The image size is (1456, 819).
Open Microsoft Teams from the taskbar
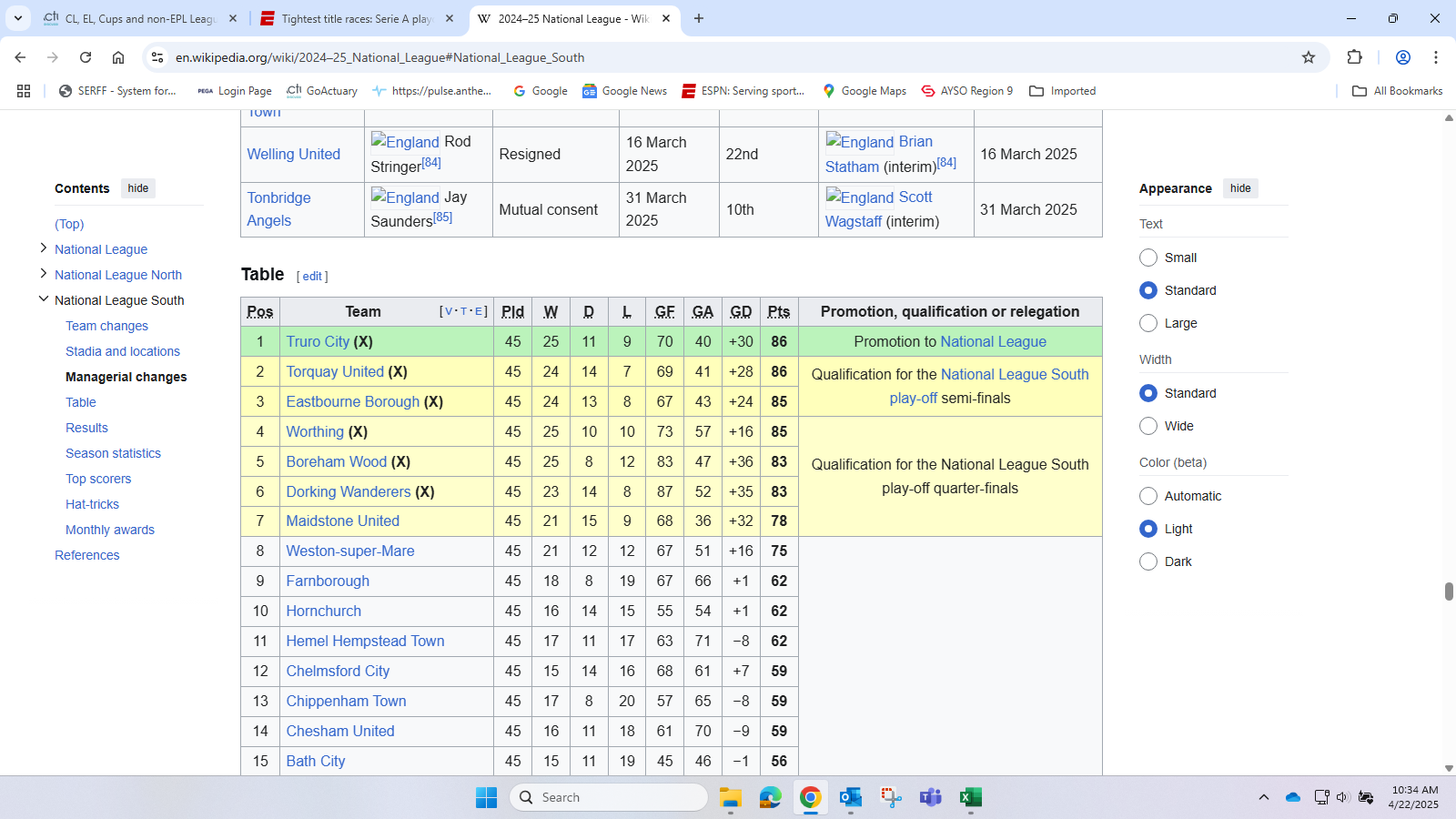(x=931, y=797)
